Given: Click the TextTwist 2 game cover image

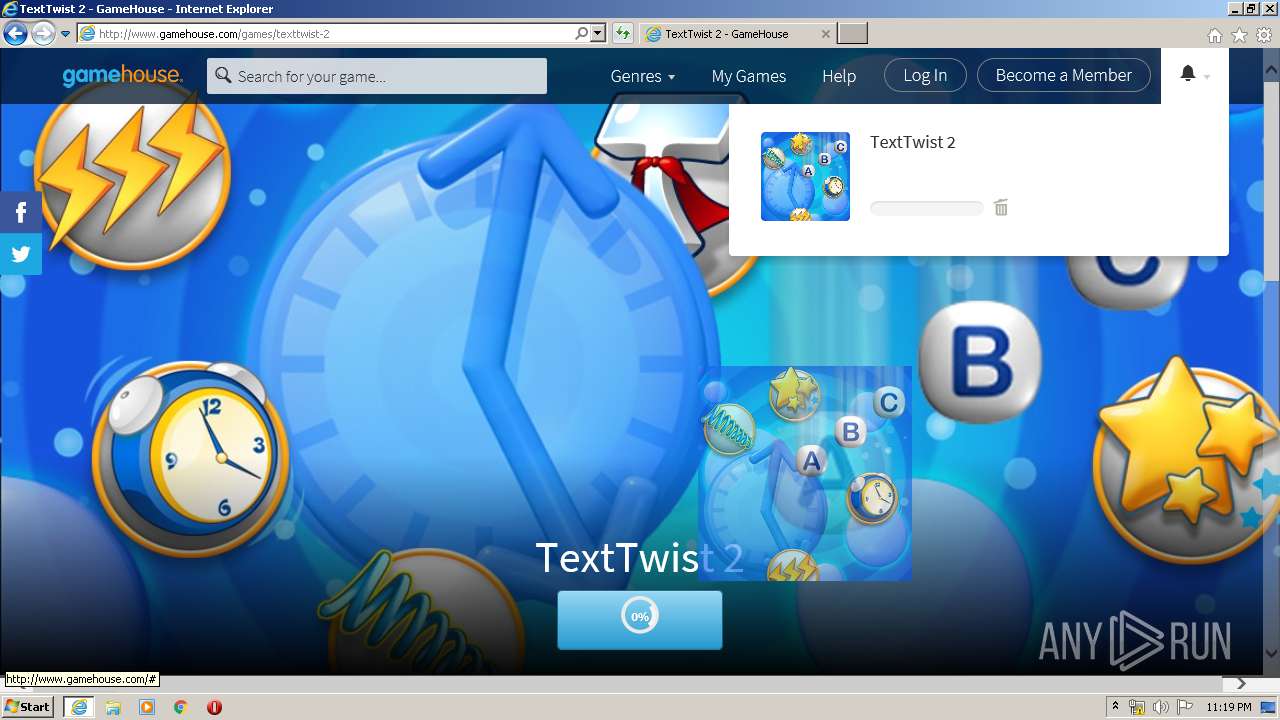Looking at the screenshot, I should [805, 473].
